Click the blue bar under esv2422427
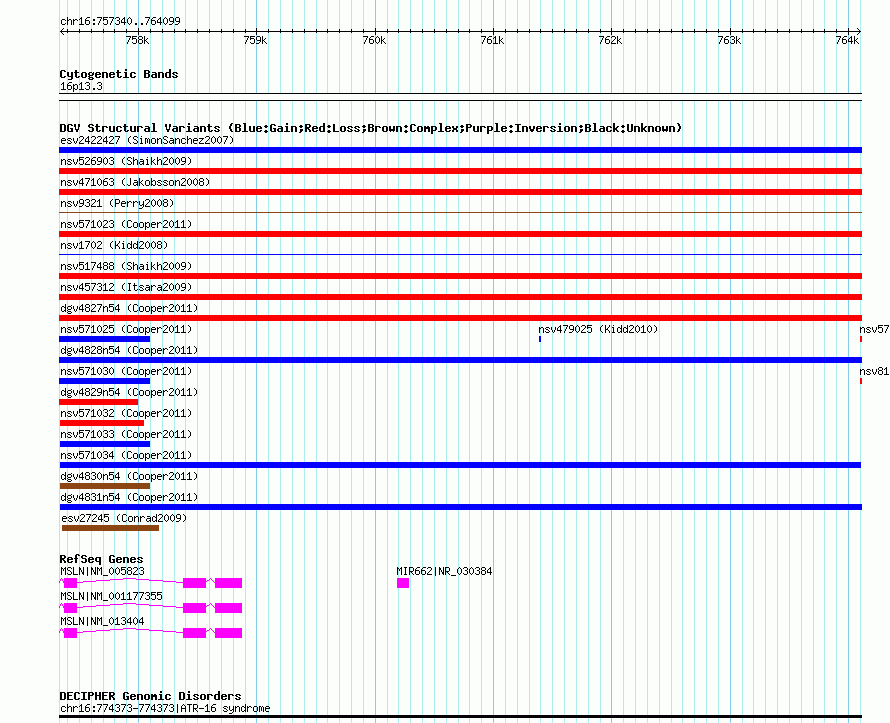890x723 pixels. (460, 150)
